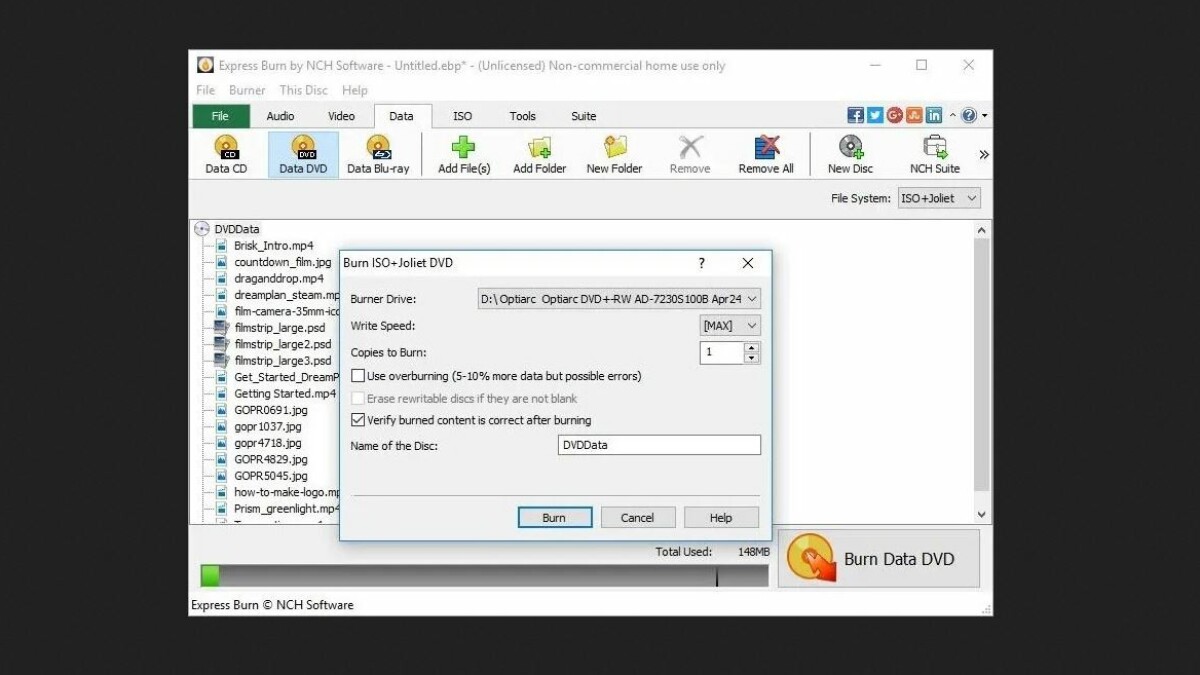
Task: Click the disc usage capacity bar
Action: (484, 576)
